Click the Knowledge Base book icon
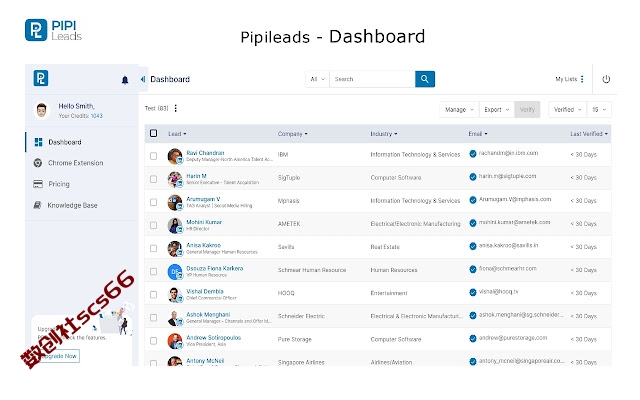Viewport: 640px width, 400px height. point(38,205)
